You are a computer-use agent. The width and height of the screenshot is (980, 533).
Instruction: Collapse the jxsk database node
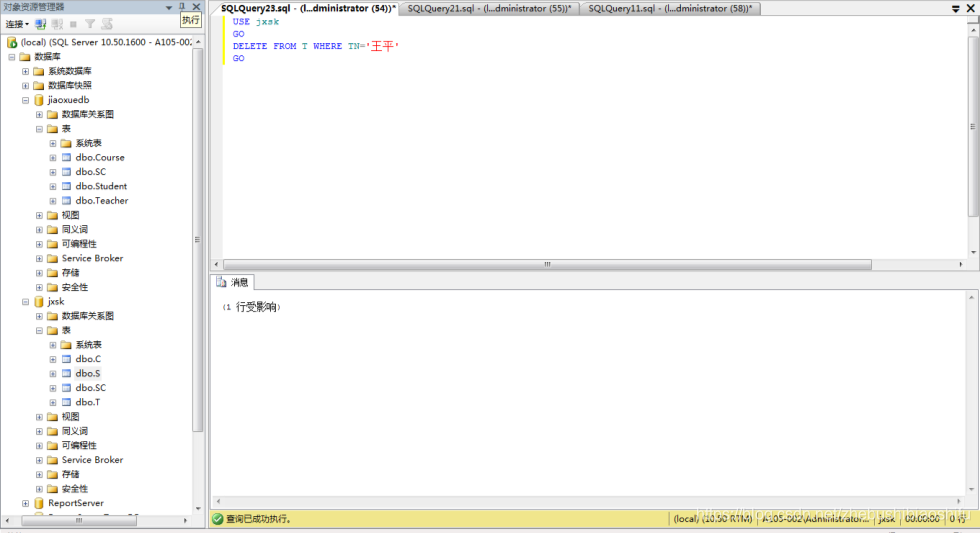coord(26,302)
